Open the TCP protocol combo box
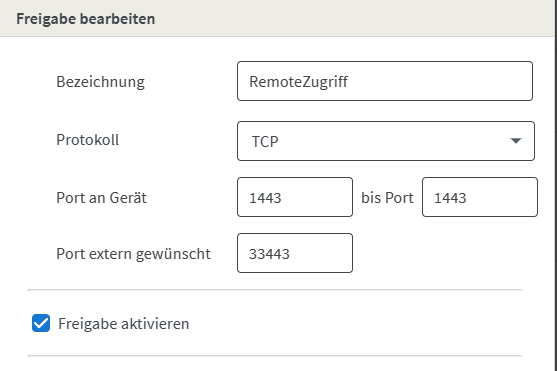The width and height of the screenshot is (557, 371). click(x=386, y=141)
